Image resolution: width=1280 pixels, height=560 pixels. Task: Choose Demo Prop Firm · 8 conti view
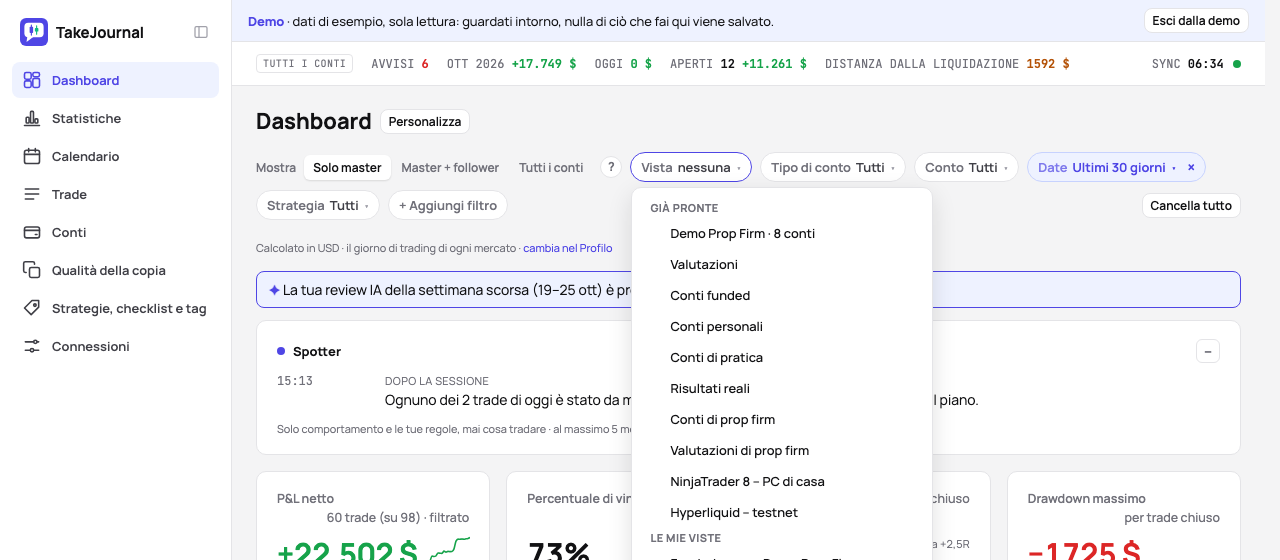click(x=782, y=234)
